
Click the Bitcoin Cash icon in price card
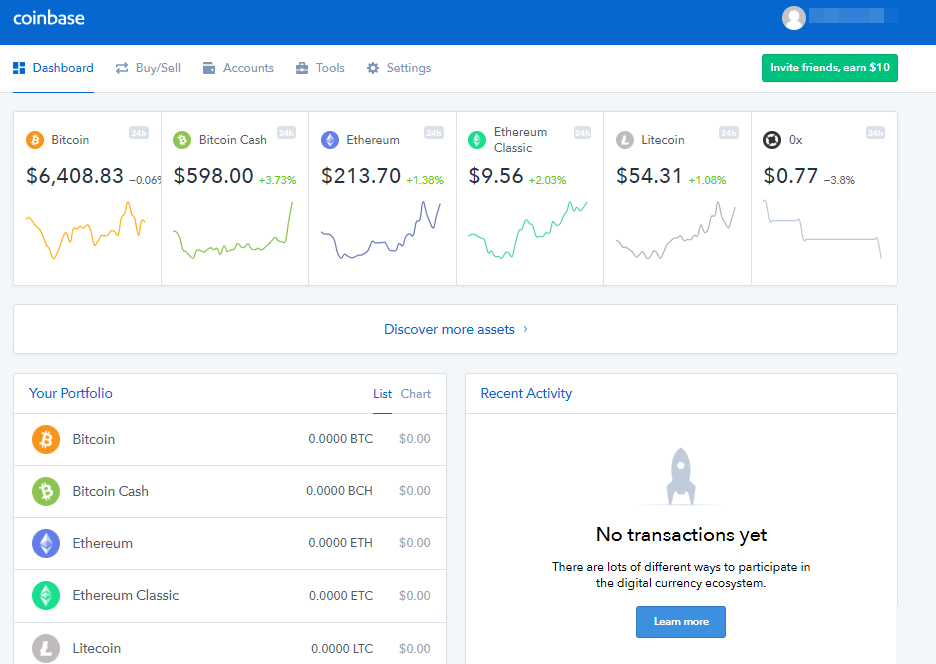click(182, 140)
